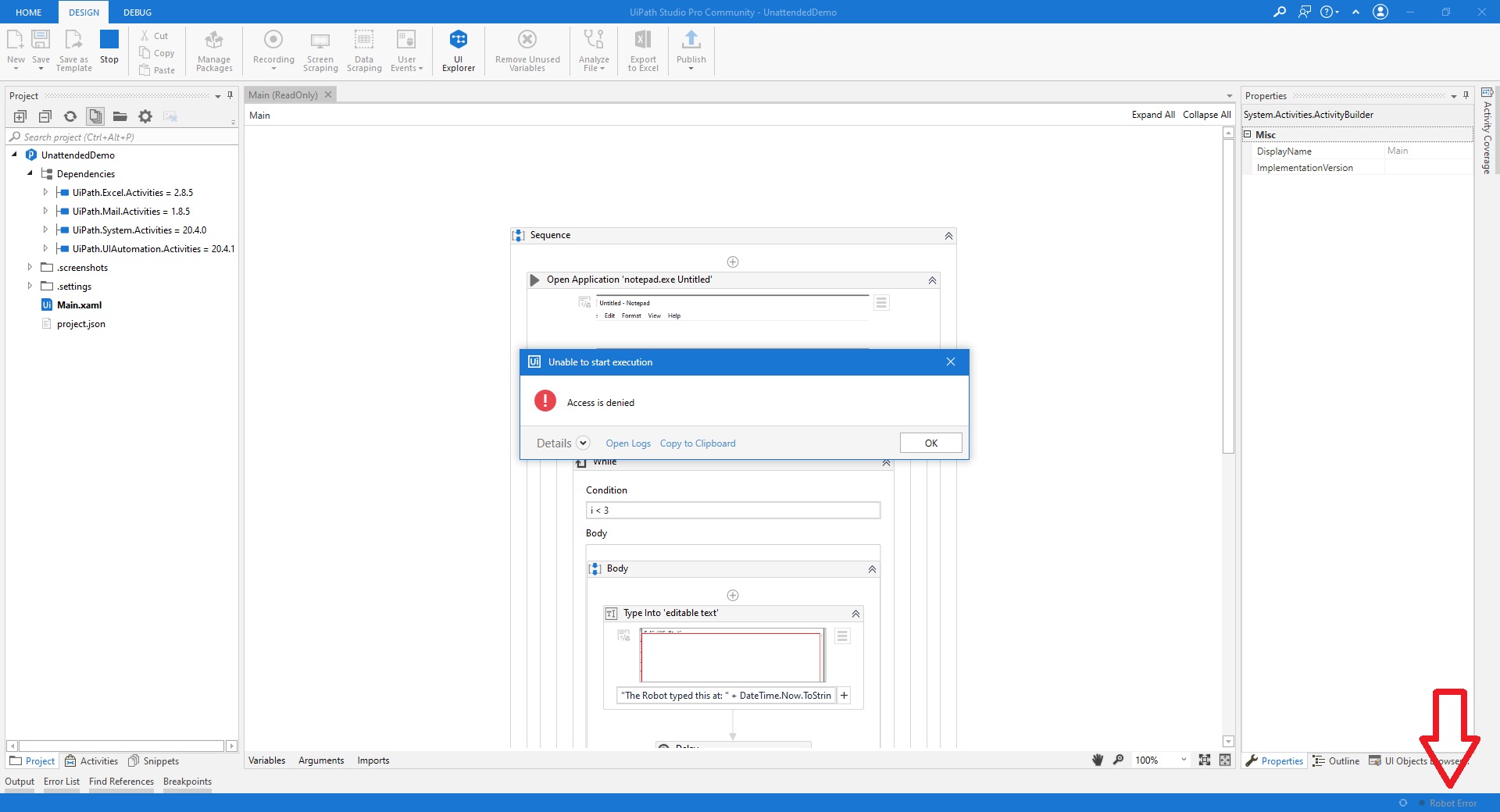This screenshot has height=812, width=1500.
Task: Toggle pin on Properties panel
Action: click(x=1466, y=95)
